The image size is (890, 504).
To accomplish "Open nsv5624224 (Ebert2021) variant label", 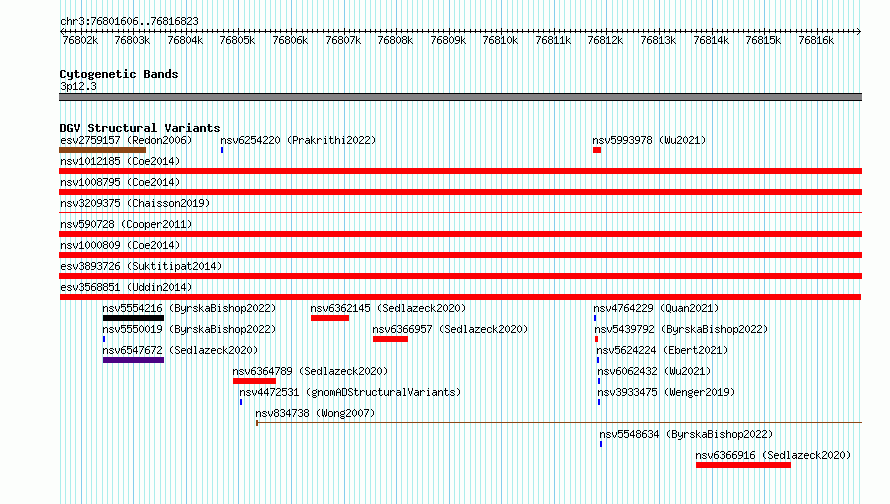I will [x=662, y=350].
